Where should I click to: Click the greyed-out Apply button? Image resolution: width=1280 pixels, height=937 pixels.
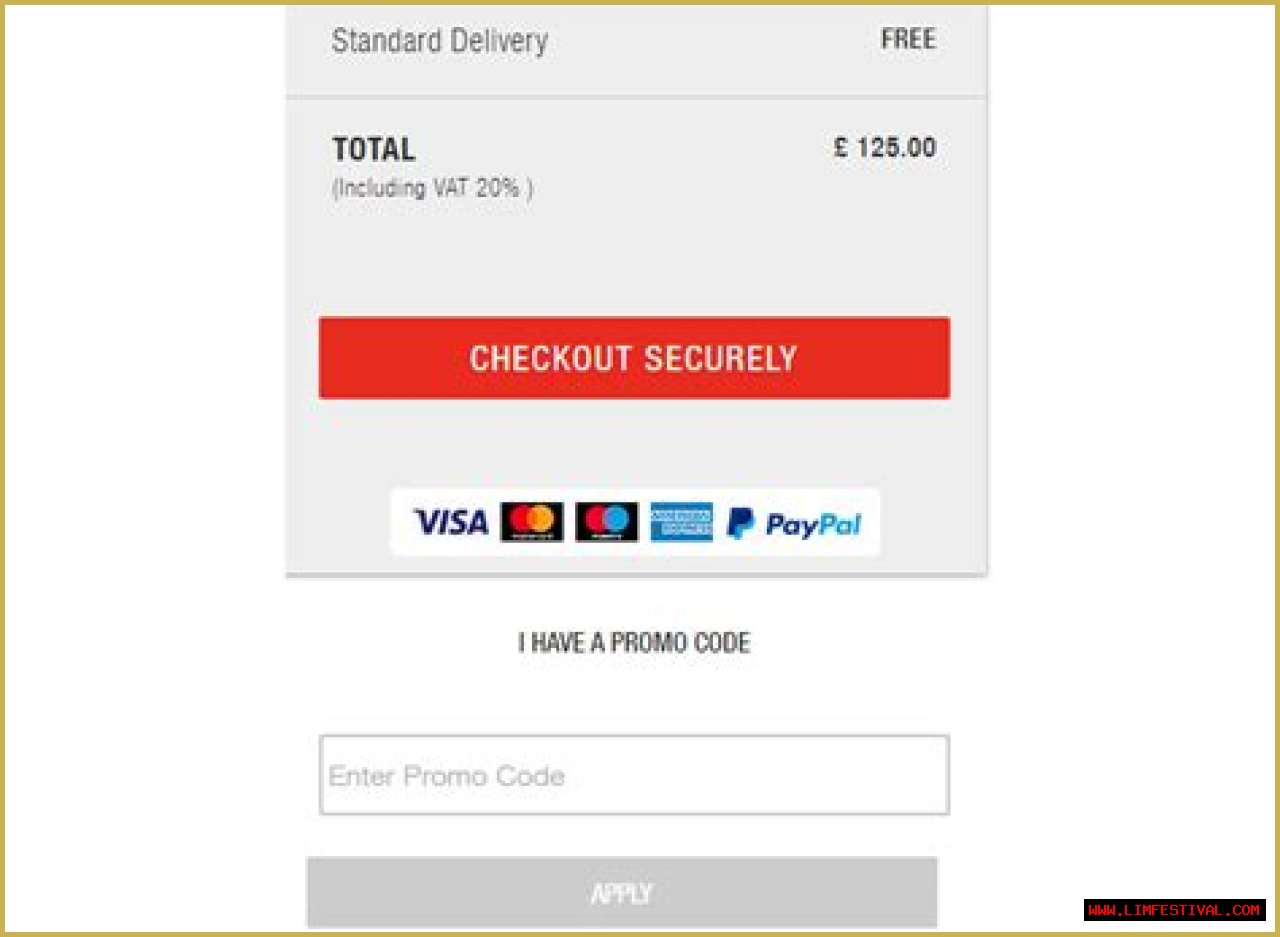(x=622, y=892)
